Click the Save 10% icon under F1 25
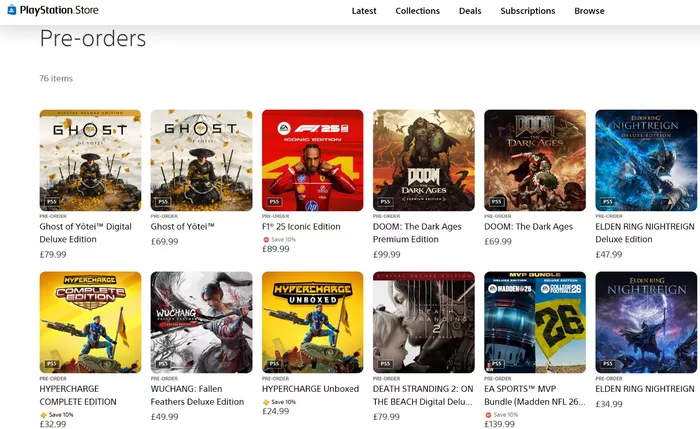The height and width of the screenshot is (429, 700). click(x=266, y=240)
